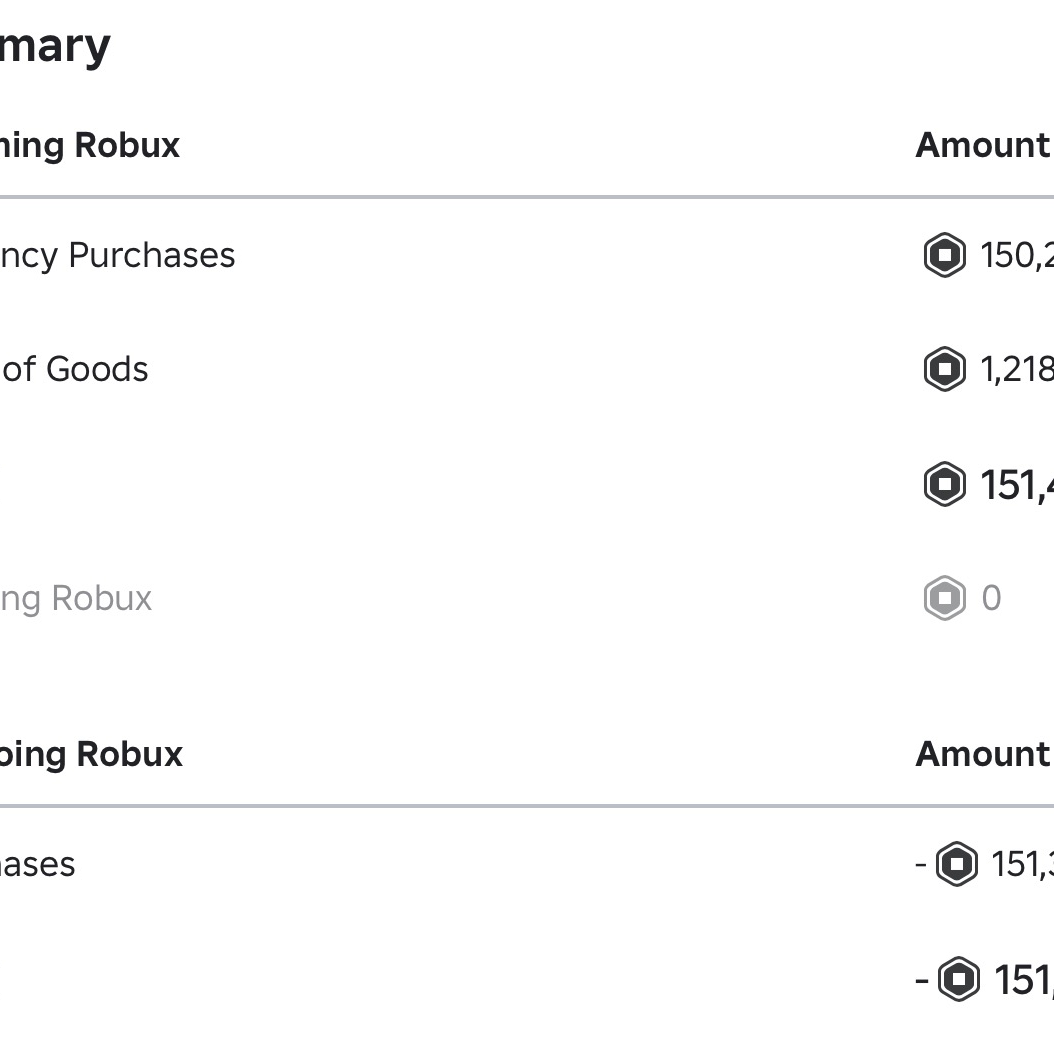
Task: Click the greyed-out Pending Robux icon
Action: click(944, 598)
